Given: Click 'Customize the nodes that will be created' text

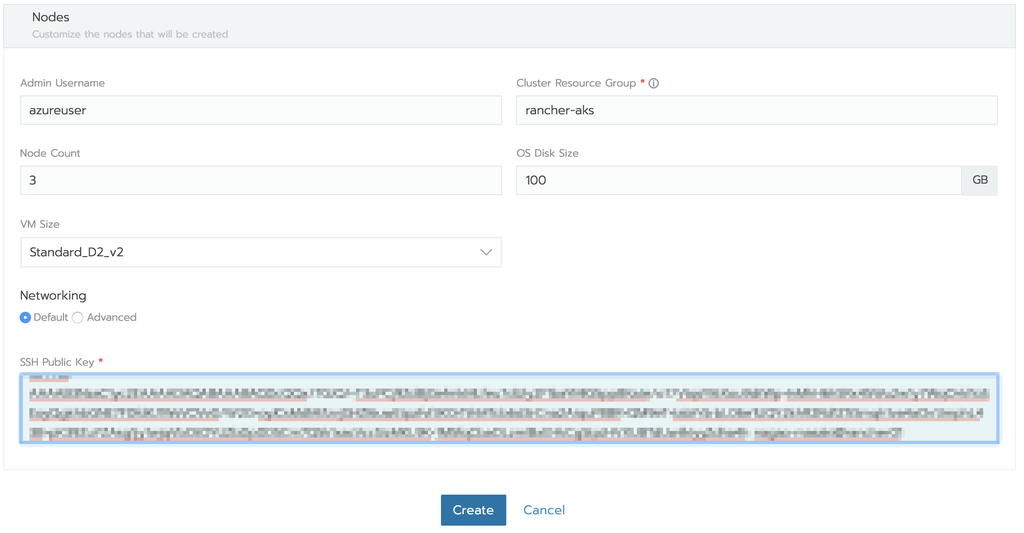Looking at the screenshot, I should [130, 34].
